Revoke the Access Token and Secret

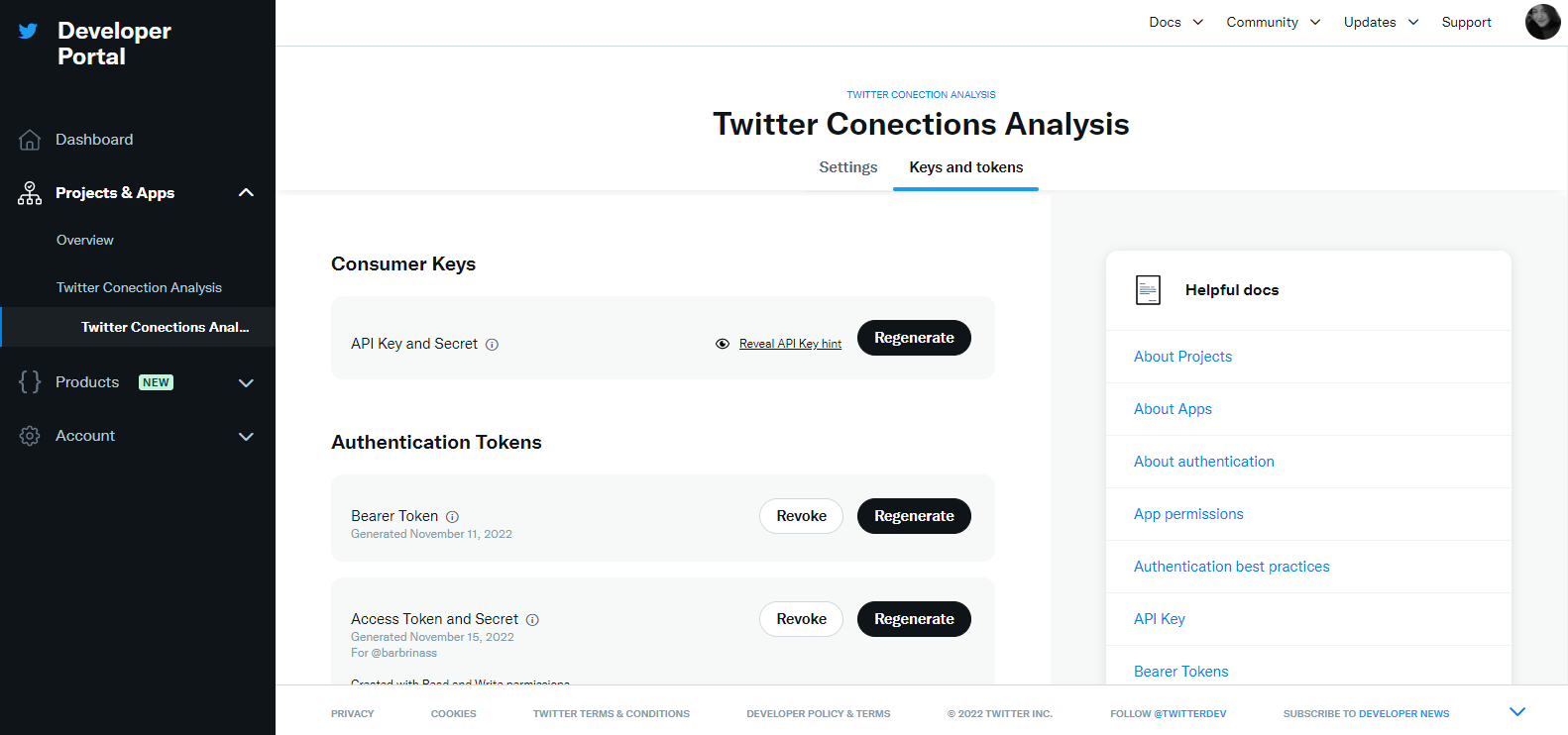[801, 619]
